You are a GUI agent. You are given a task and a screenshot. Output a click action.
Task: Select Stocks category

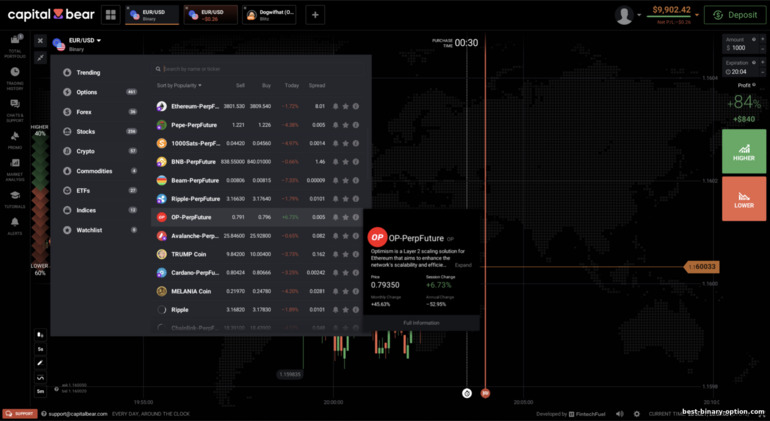click(101, 132)
